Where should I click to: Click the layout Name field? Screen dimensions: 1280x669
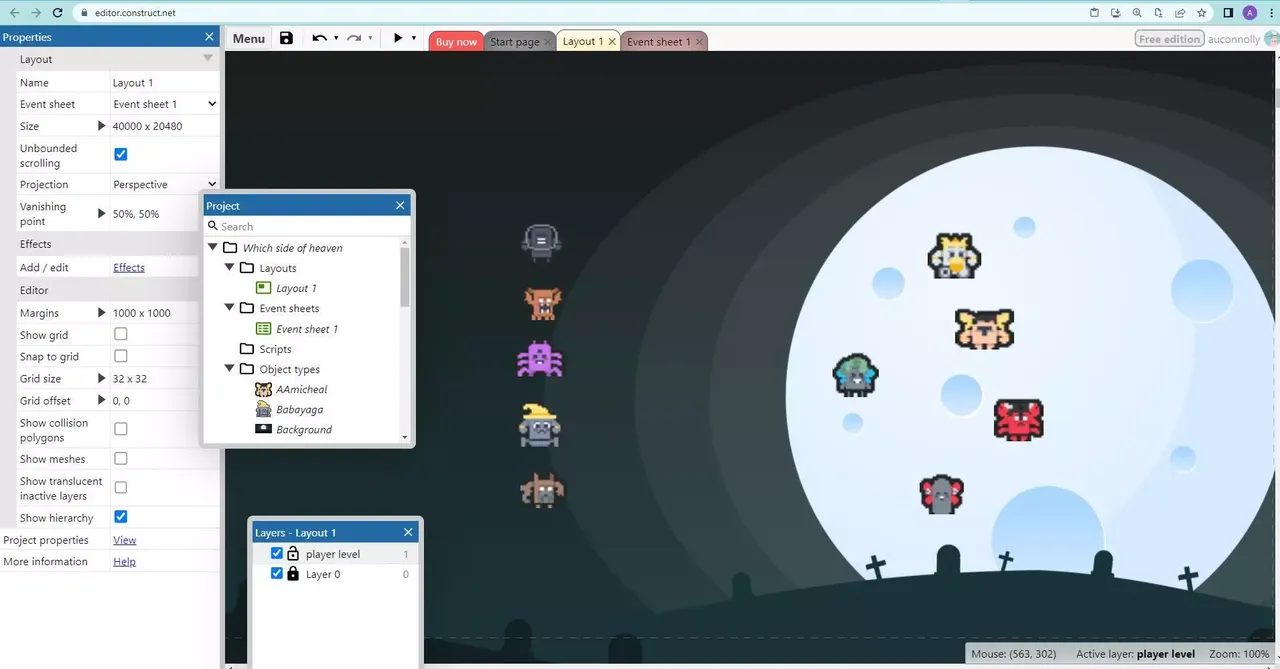(164, 83)
